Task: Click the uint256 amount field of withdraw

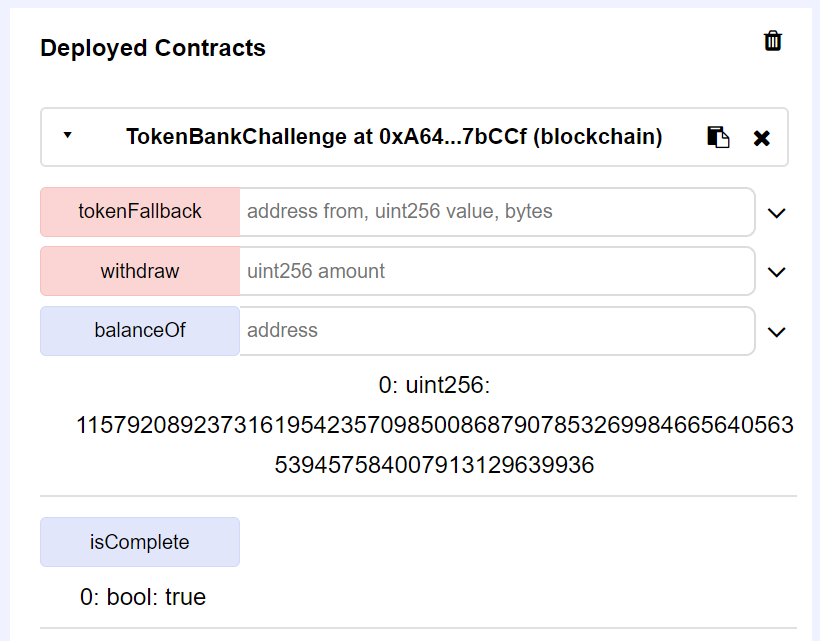Action: [495, 271]
